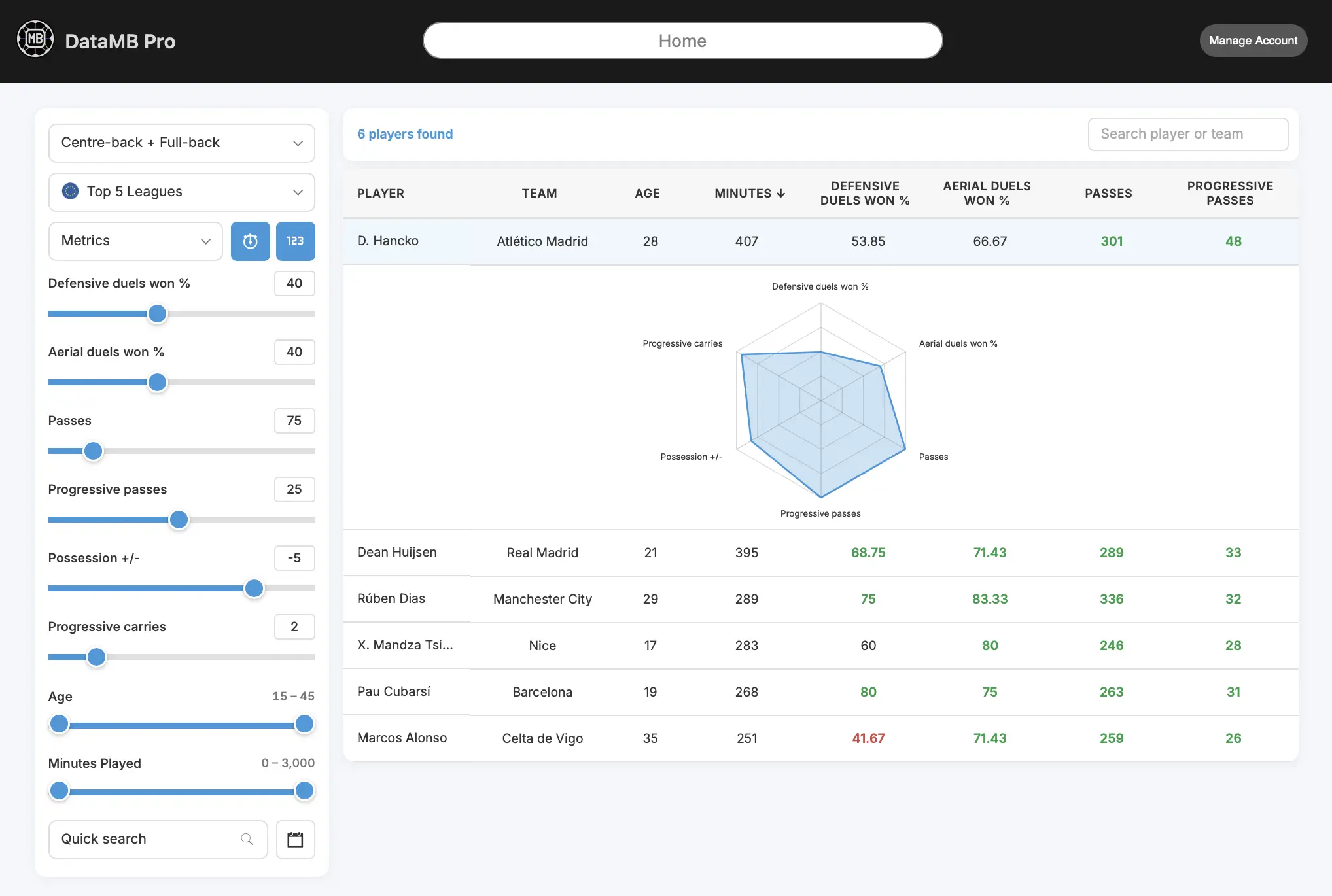1332x896 pixels.
Task: Click the radar chart for D. Hancko
Action: [820, 400]
